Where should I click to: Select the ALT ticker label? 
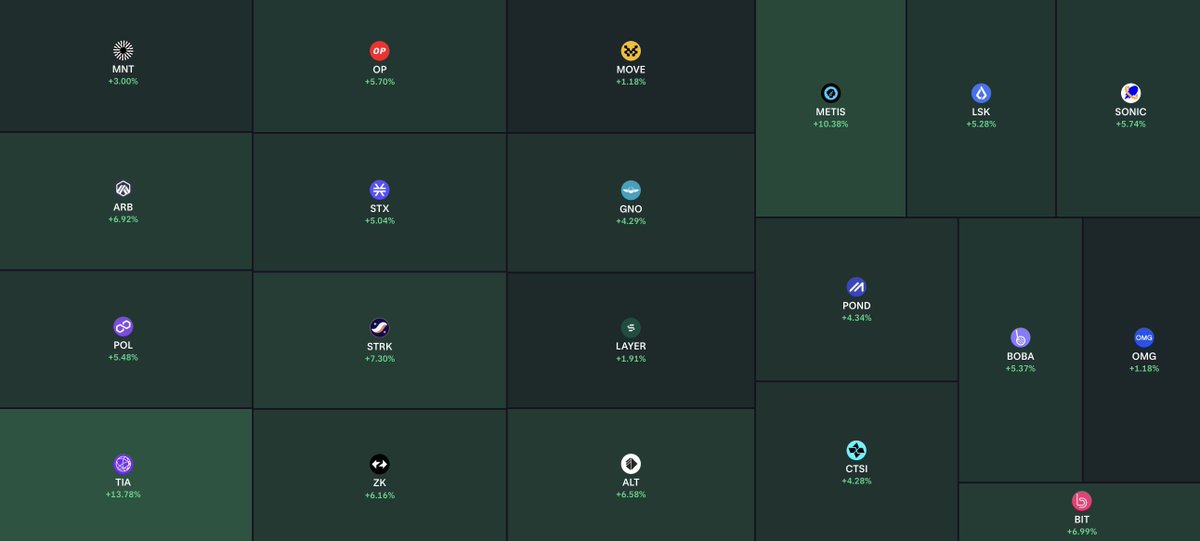(630, 483)
